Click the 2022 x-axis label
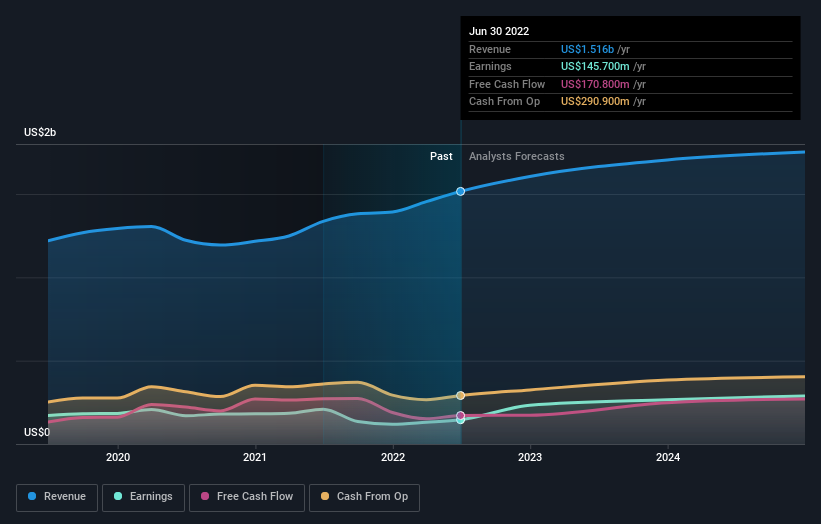 coord(393,458)
